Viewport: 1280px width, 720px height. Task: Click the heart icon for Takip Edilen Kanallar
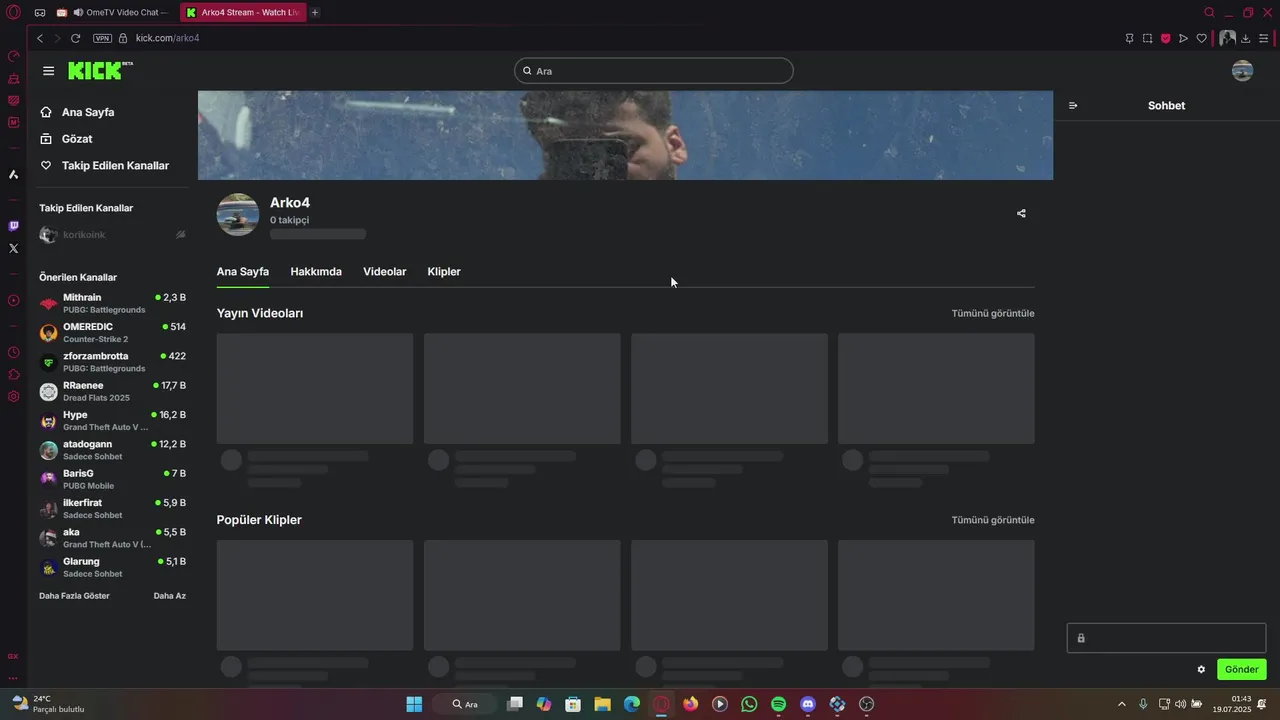46,165
